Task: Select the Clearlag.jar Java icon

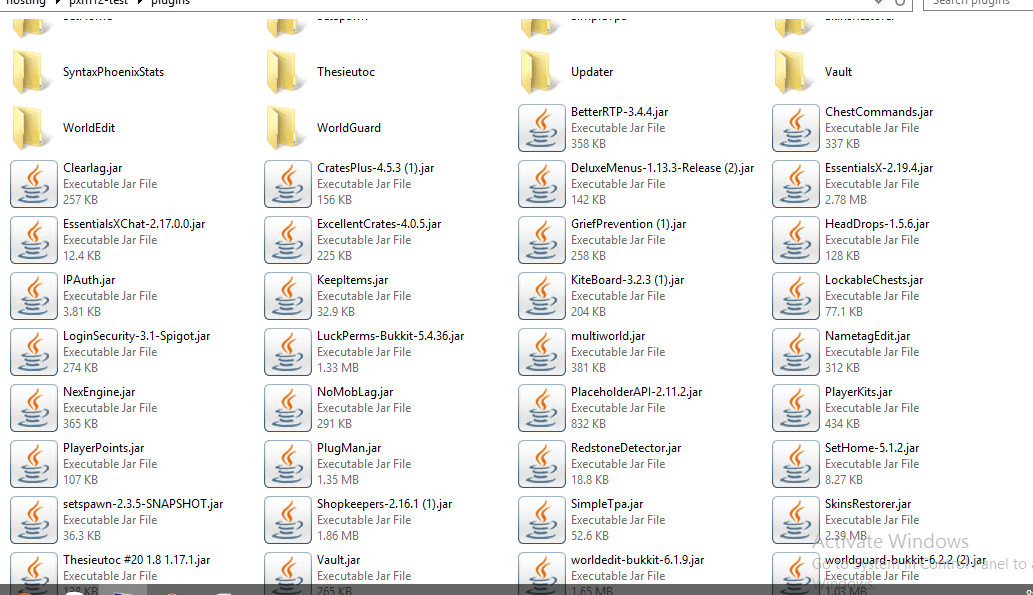Action: (x=34, y=184)
